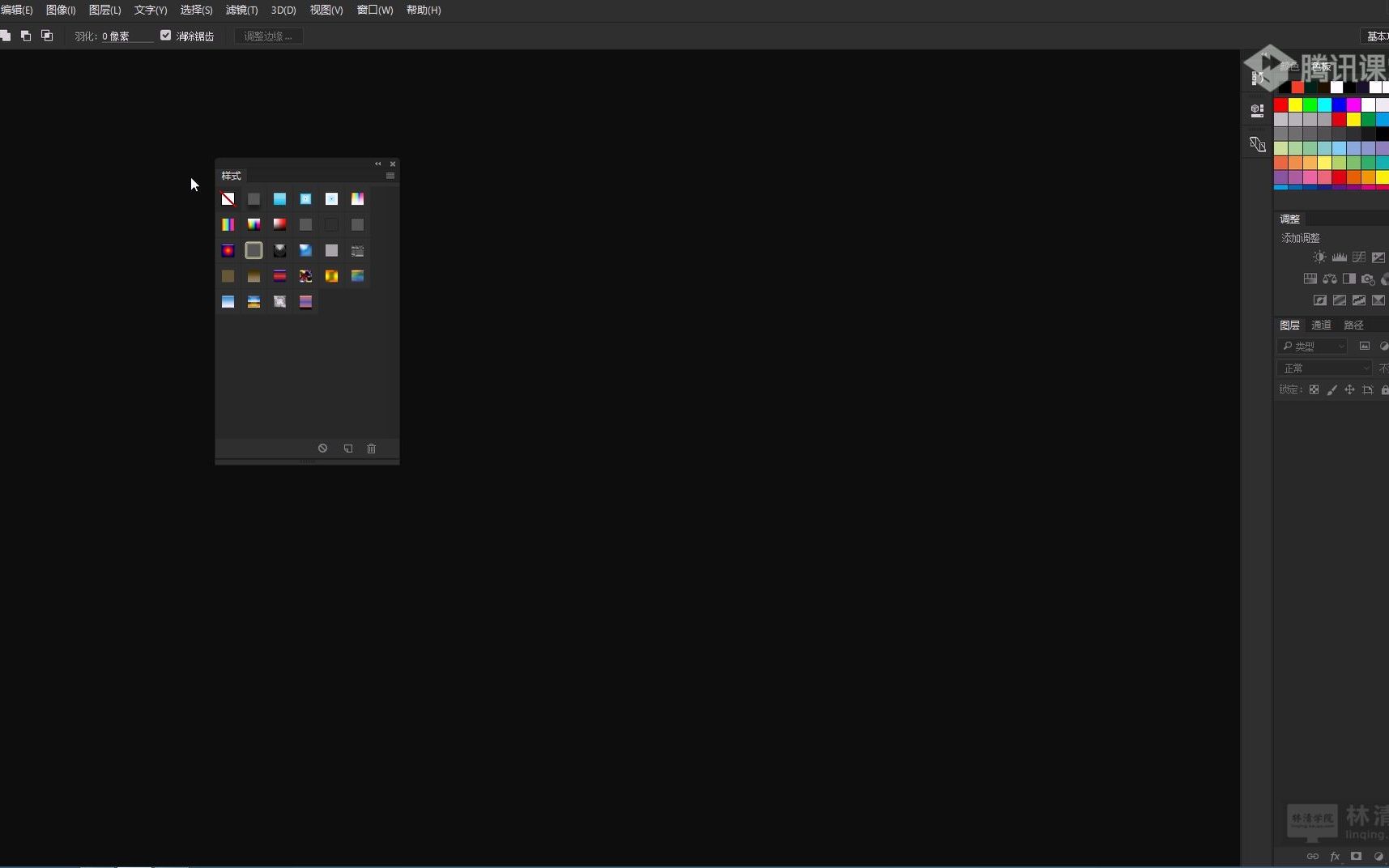
Task: Click the 羽化 feather value field
Action: coord(126,36)
